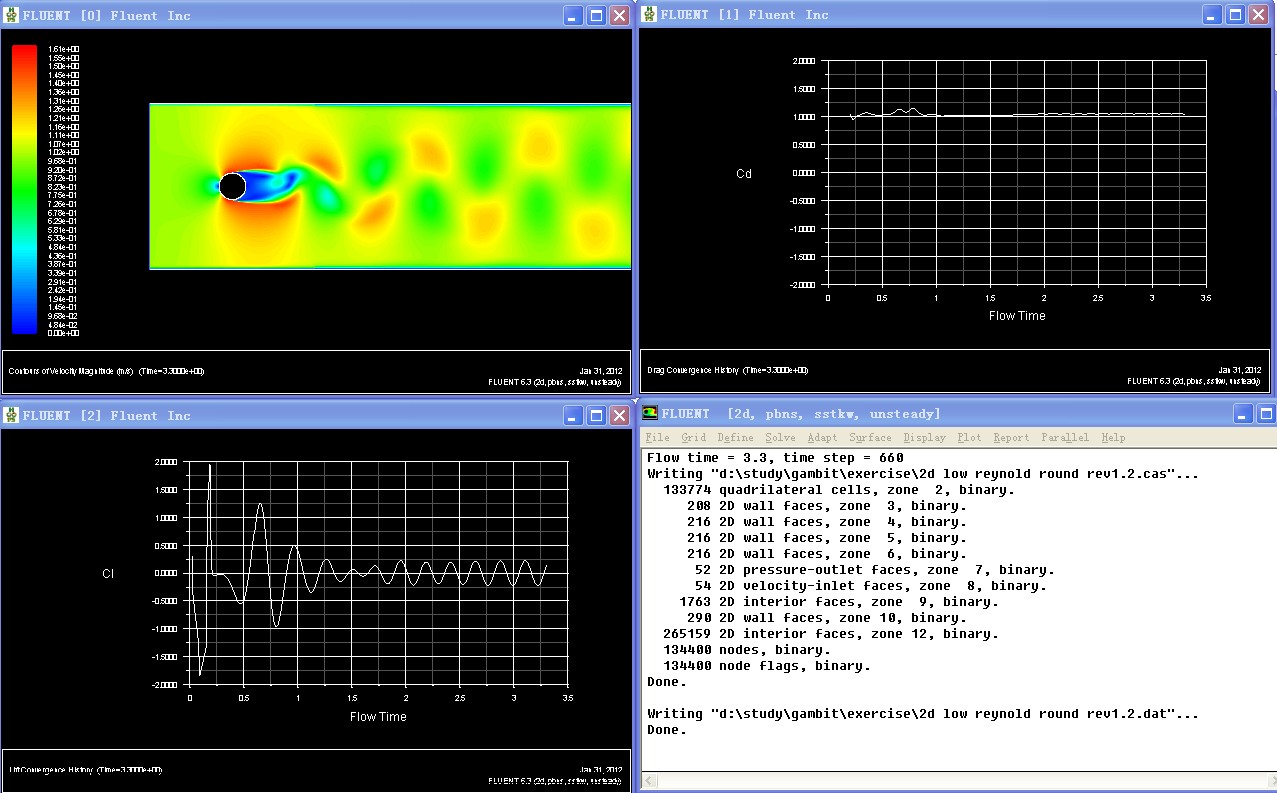The image size is (1277, 793).
Task: Click the FLUENT [2] window title bar icon
Action: [11, 415]
